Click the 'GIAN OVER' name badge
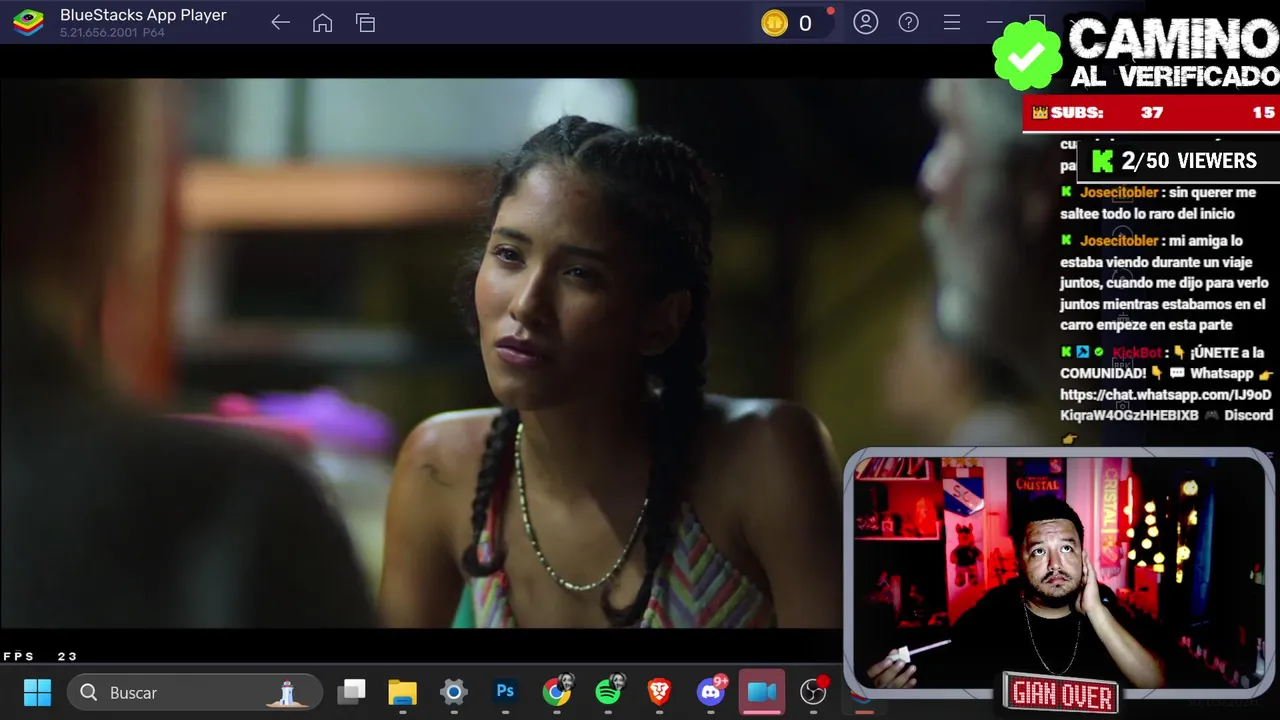The height and width of the screenshot is (720, 1280). [x=1062, y=694]
